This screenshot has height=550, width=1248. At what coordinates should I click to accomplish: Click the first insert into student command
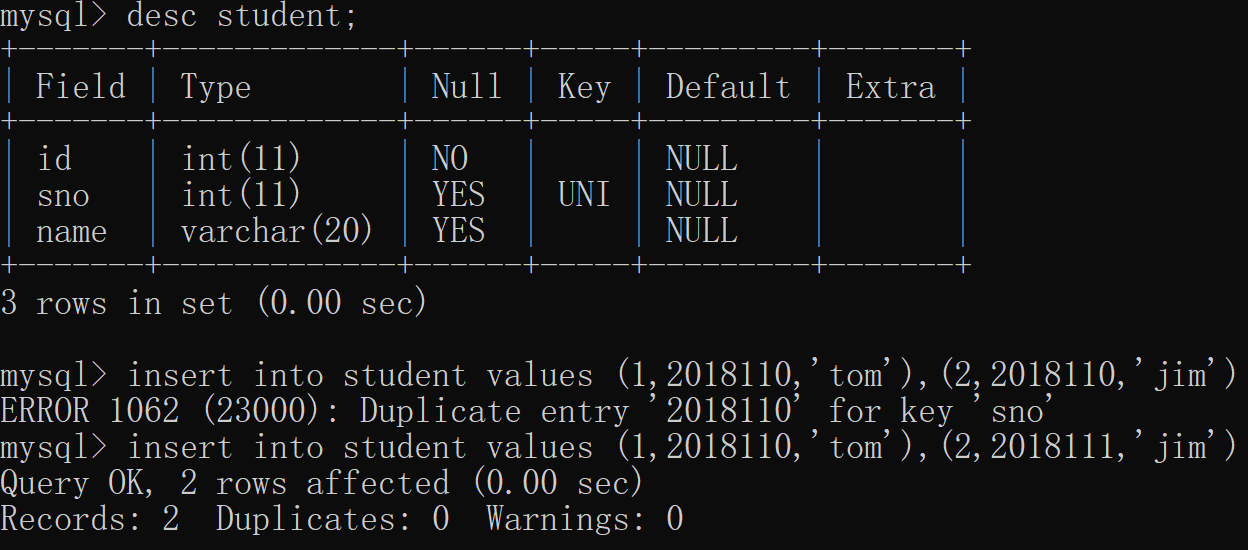(x=683, y=375)
